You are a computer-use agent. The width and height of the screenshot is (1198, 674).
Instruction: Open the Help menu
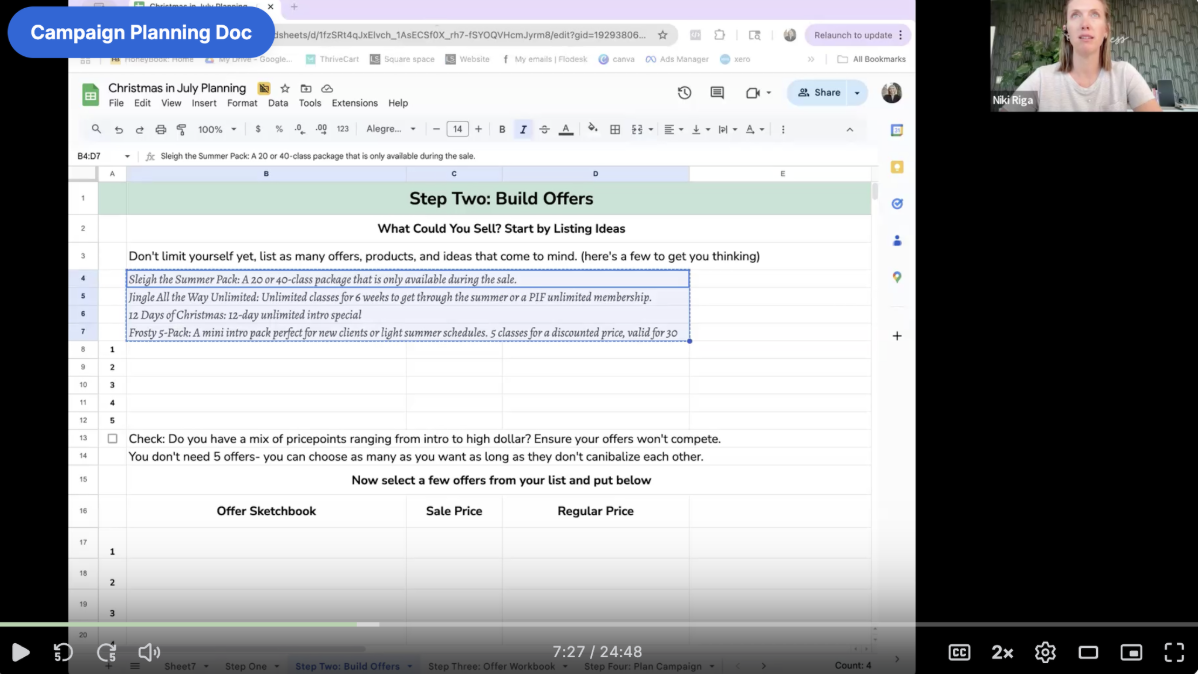(398, 103)
